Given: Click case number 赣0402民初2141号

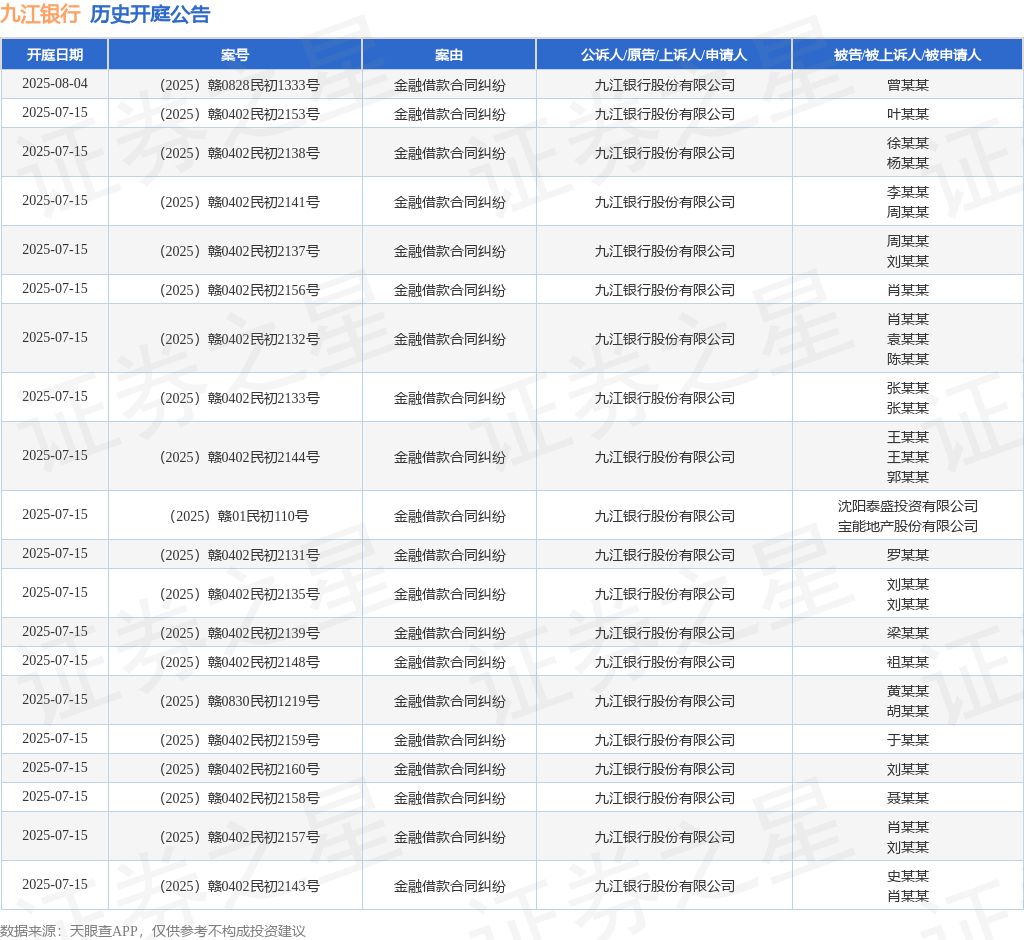Looking at the screenshot, I should [x=240, y=202].
